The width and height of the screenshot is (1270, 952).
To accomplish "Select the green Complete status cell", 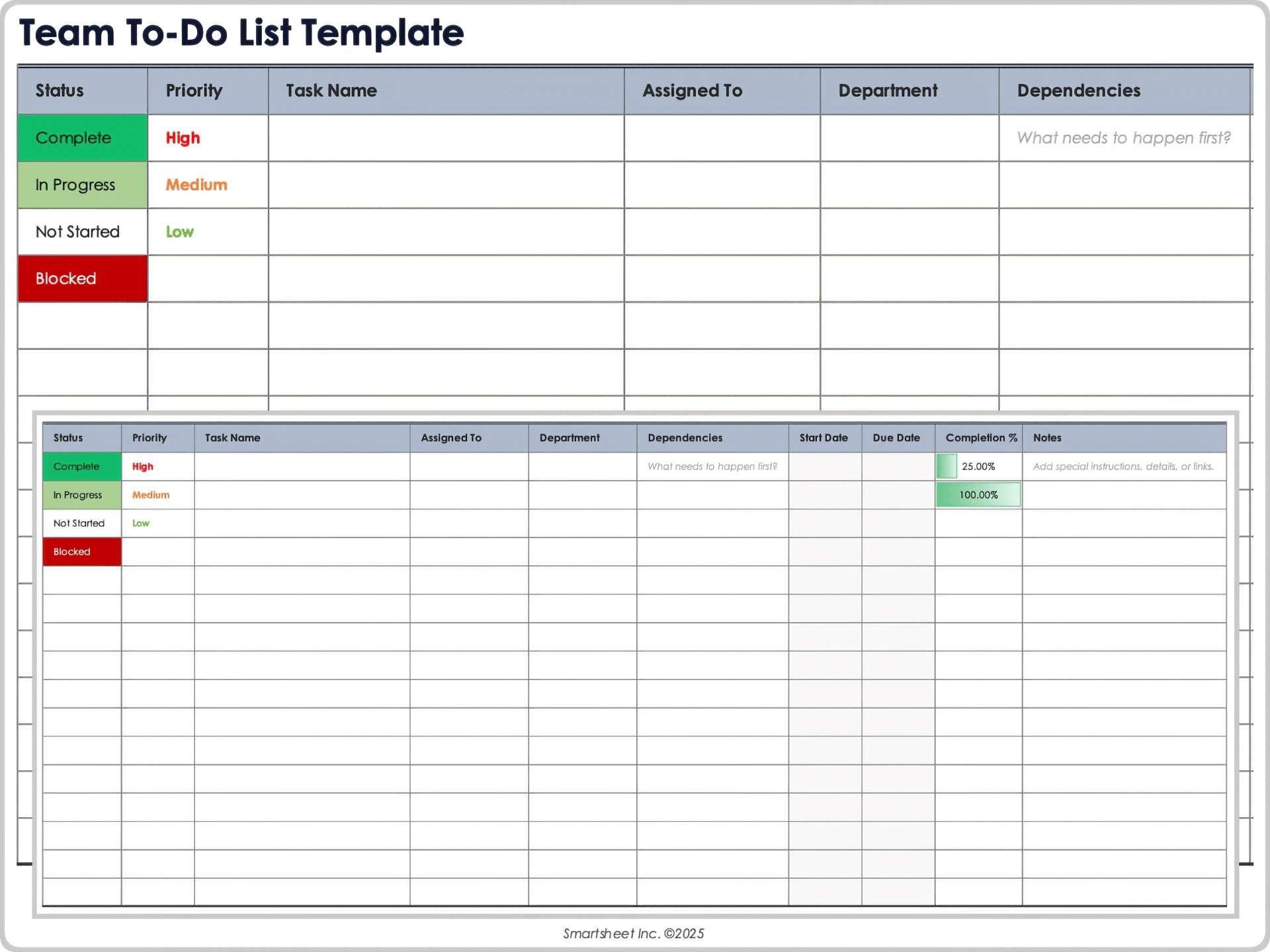I will pyautogui.click(x=81, y=138).
